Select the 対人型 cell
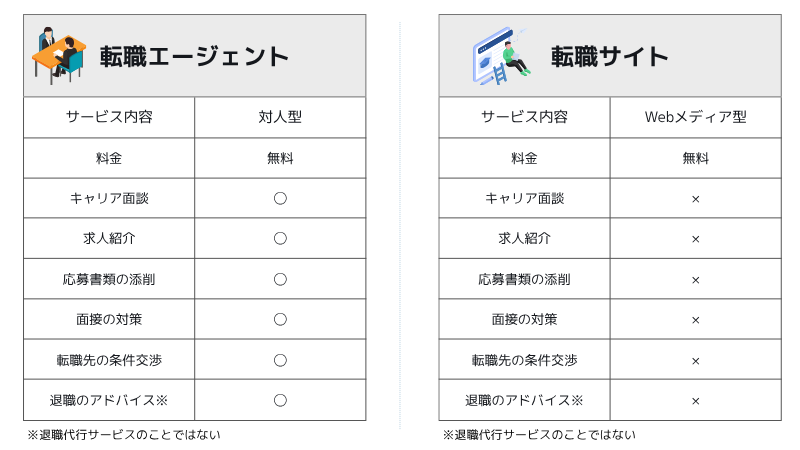The width and height of the screenshot is (800, 450). pos(280,117)
